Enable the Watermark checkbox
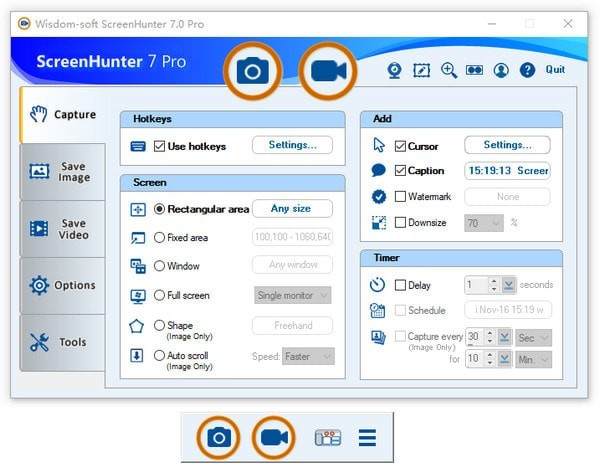The width and height of the screenshot is (600, 468). coord(401,197)
